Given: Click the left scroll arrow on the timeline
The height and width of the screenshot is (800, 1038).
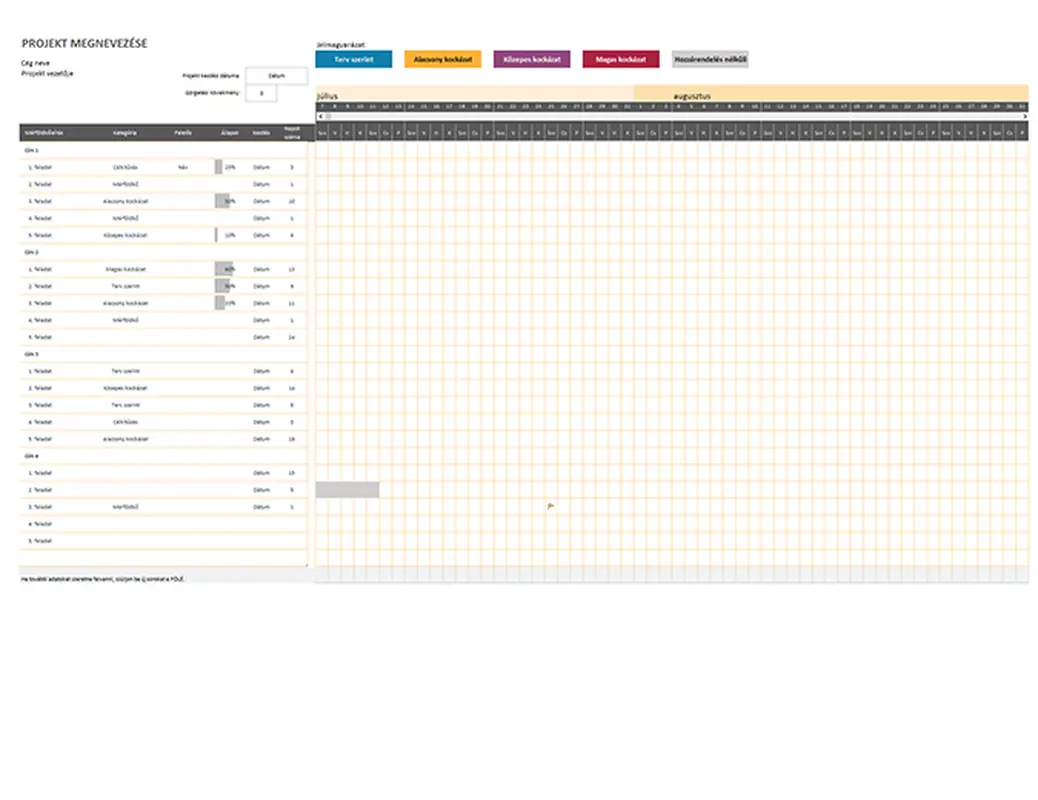Looking at the screenshot, I should pyautogui.click(x=318, y=116).
